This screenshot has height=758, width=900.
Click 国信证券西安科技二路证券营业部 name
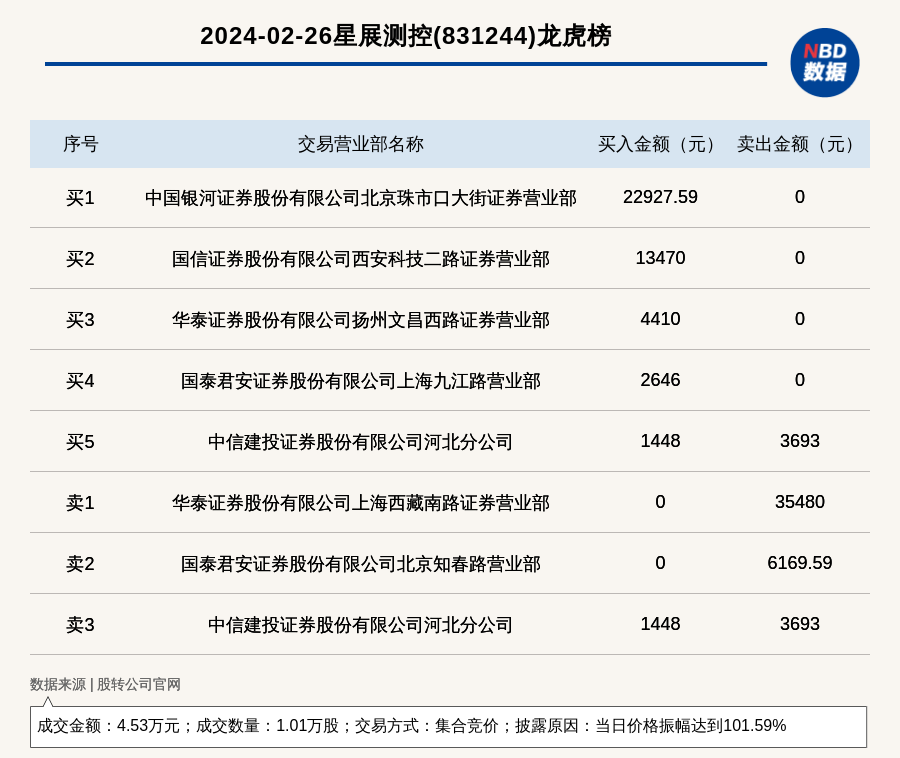(x=360, y=259)
